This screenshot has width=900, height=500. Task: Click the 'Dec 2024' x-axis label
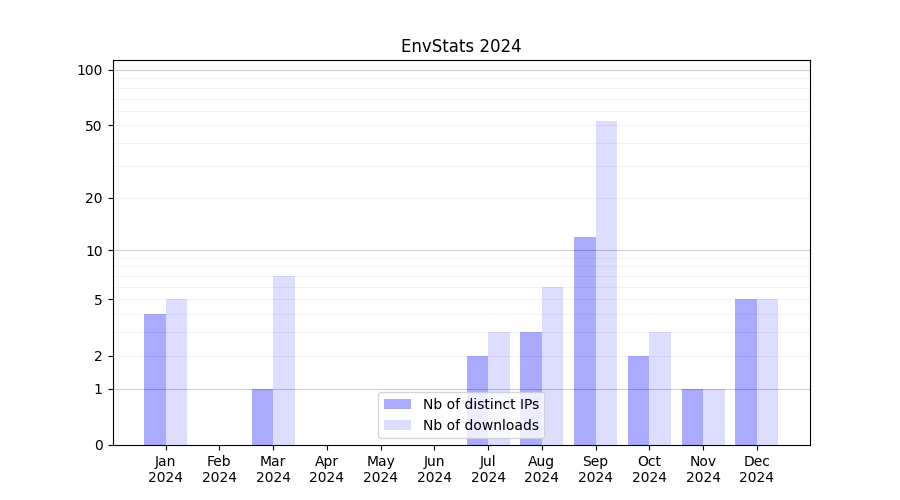[x=757, y=469]
